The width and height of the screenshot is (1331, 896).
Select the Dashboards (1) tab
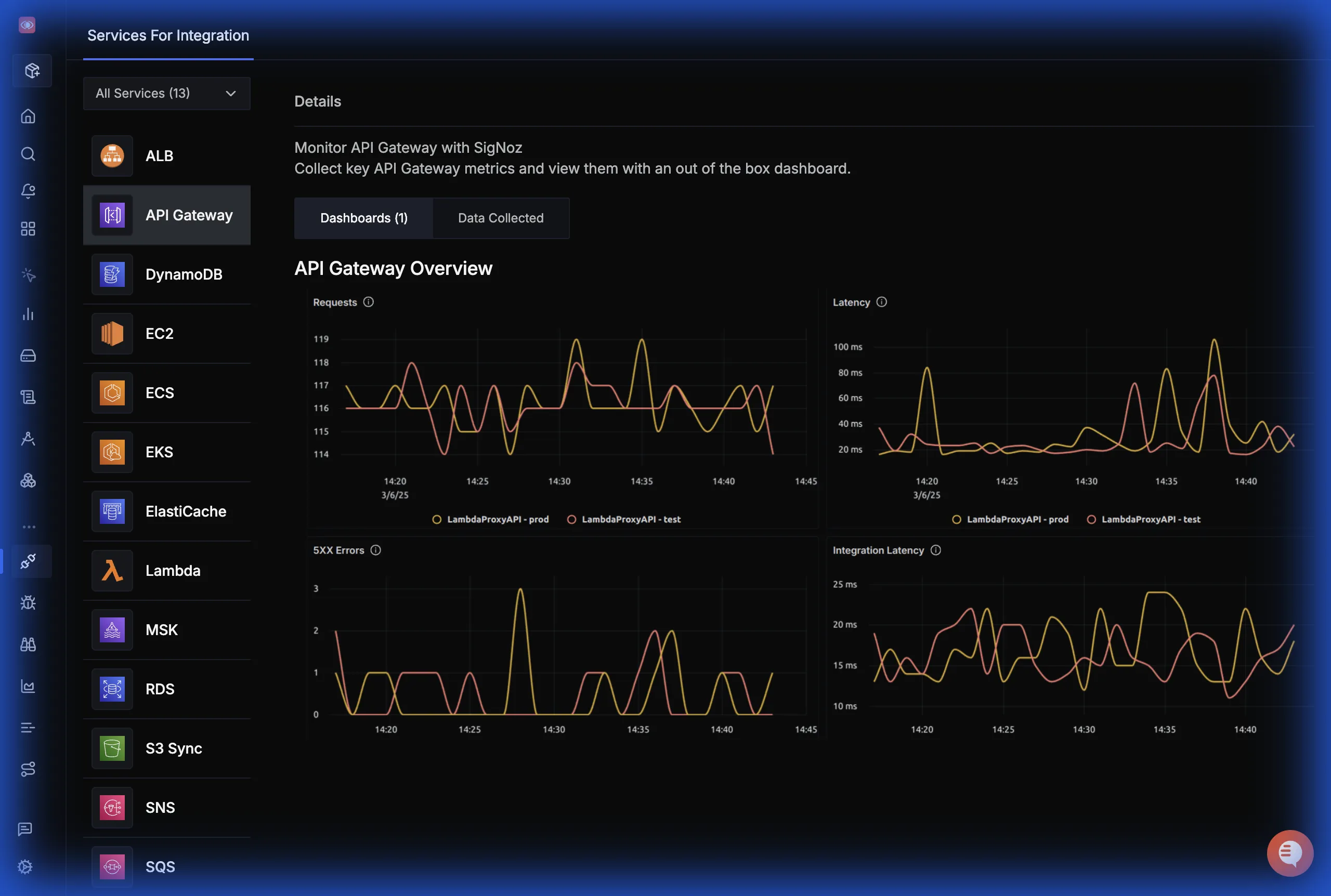tap(363, 218)
